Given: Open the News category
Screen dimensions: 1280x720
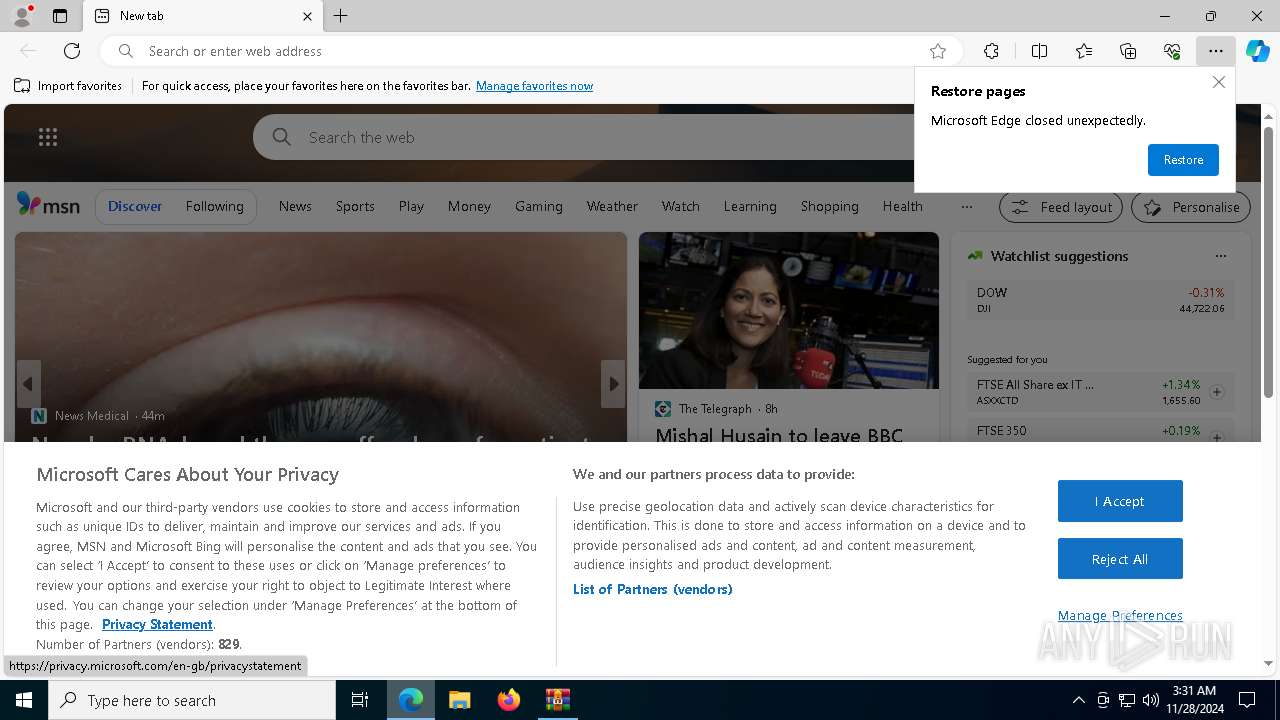Looking at the screenshot, I should [295, 206].
